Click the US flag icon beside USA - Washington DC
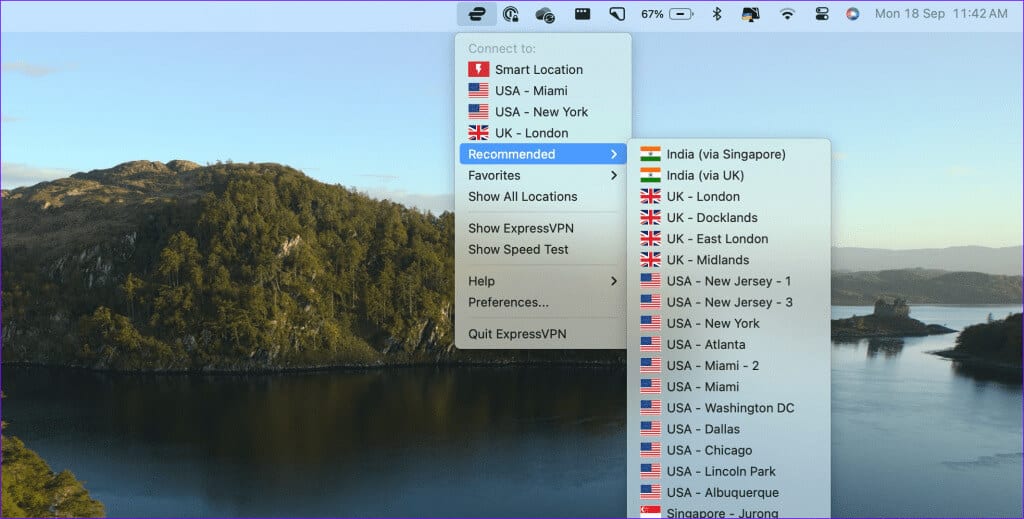Image resolution: width=1024 pixels, height=519 pixels. [x=650, y=408]
